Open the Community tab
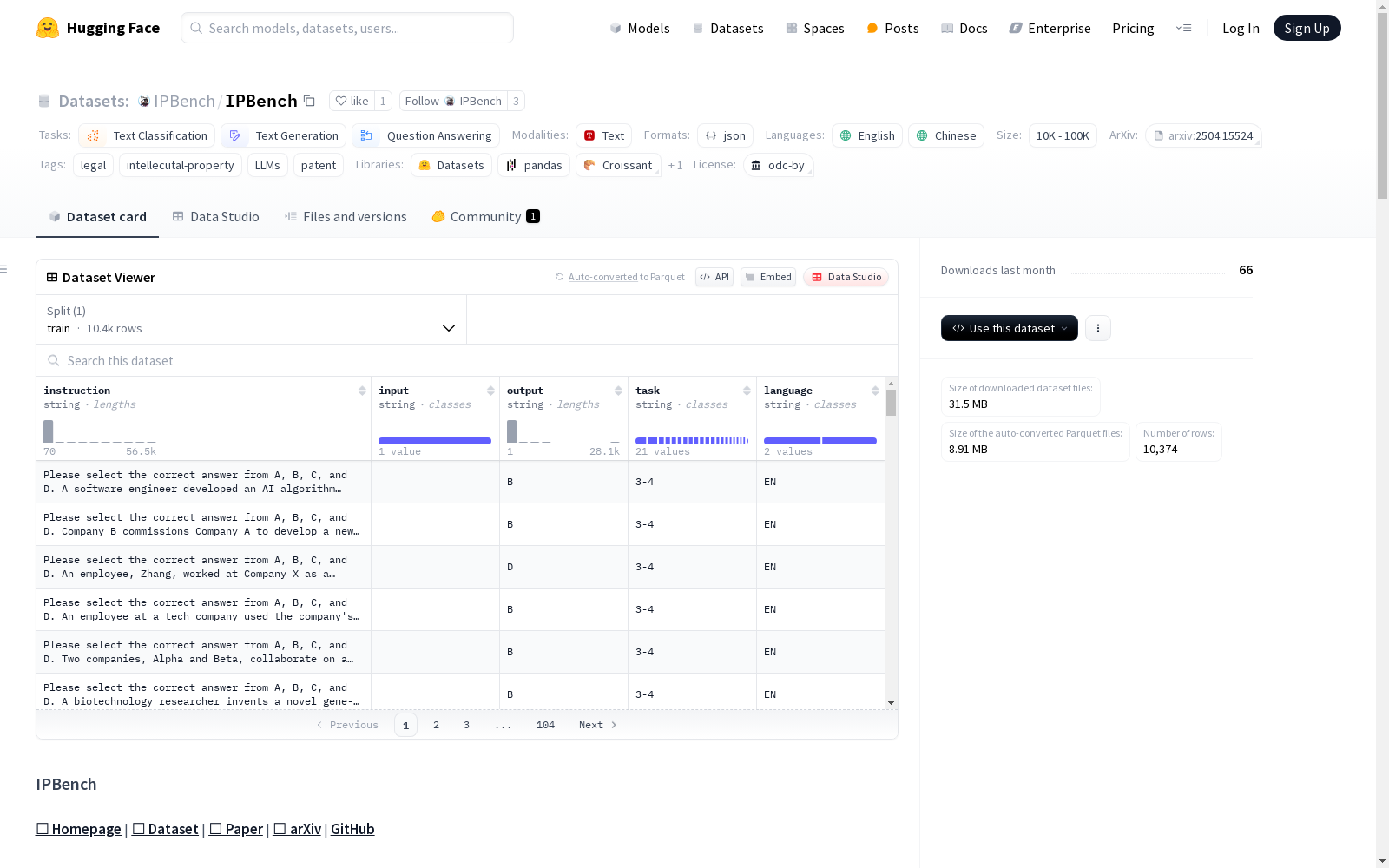This screenshot has height=868, width=1389. 486,217
